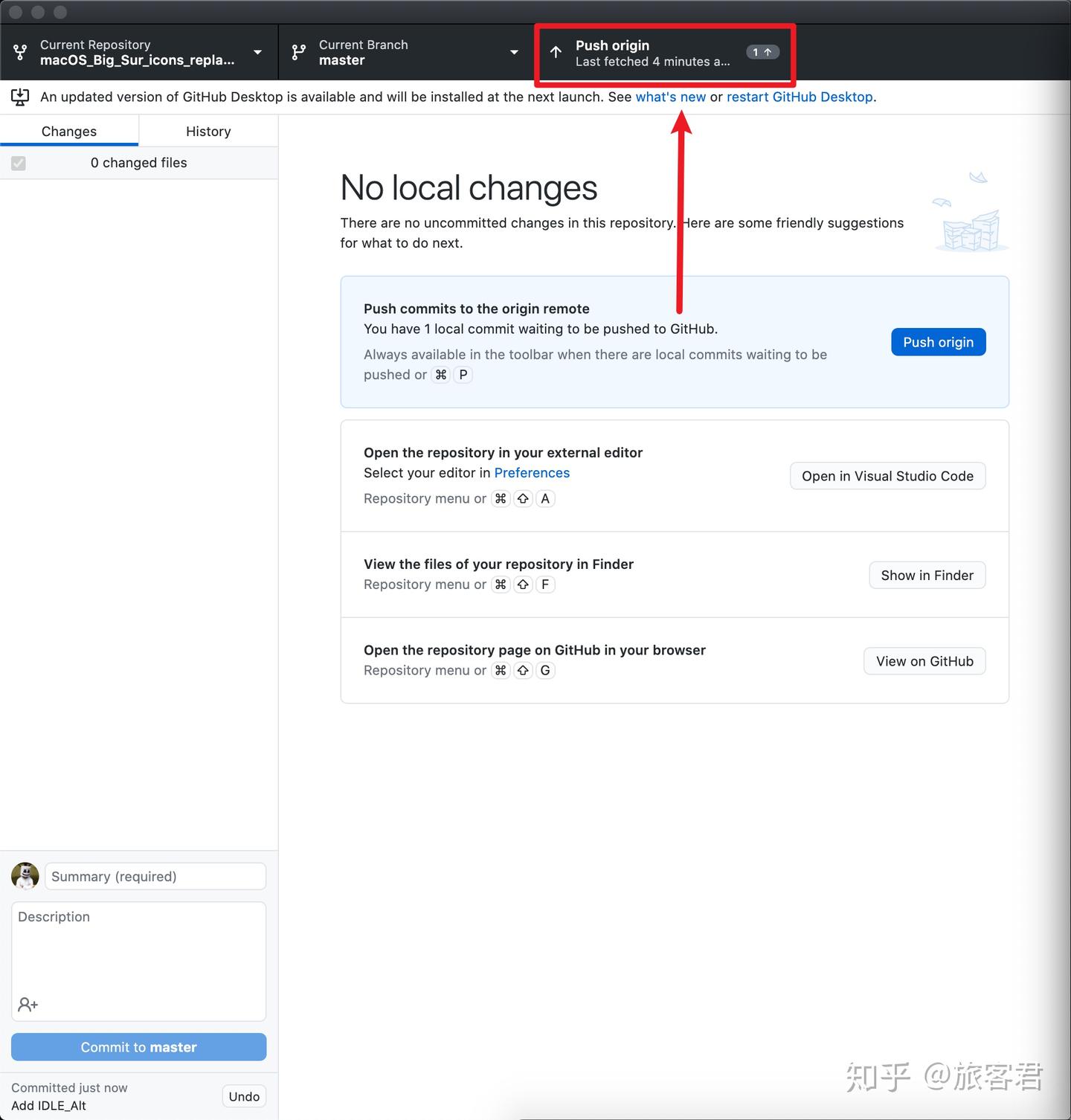Viewport: 1071px width, 1120px height.
Task: Click the blue Push origin button
Action: [x=939, y=342]
